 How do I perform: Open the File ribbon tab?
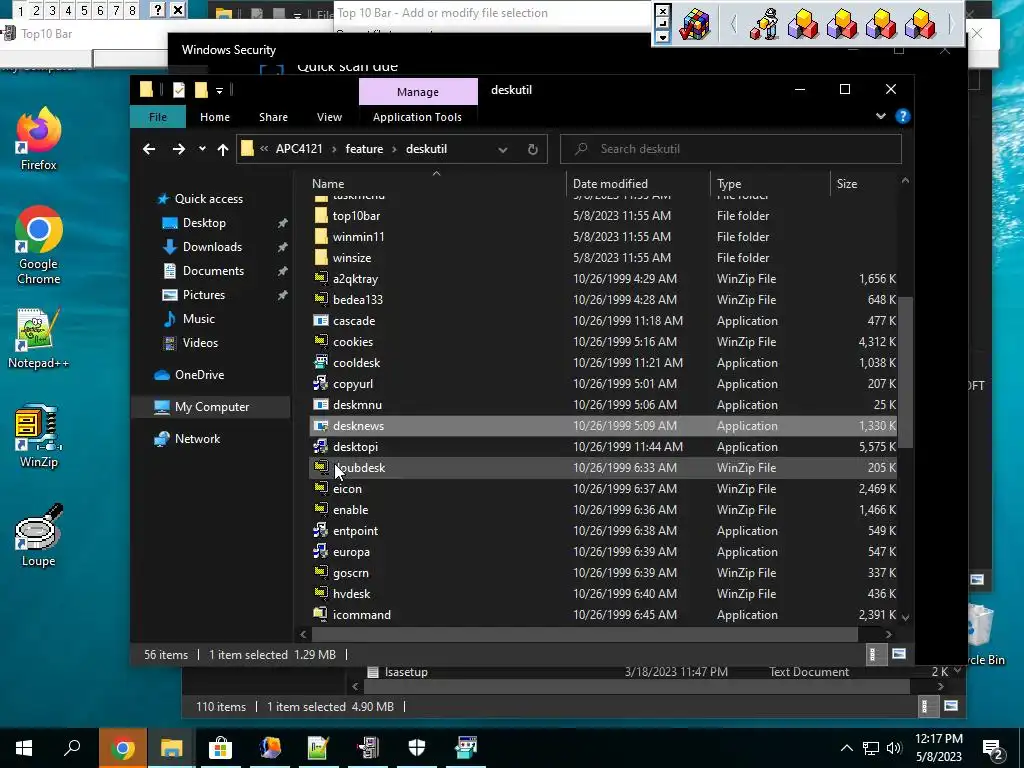pos(158,117)
